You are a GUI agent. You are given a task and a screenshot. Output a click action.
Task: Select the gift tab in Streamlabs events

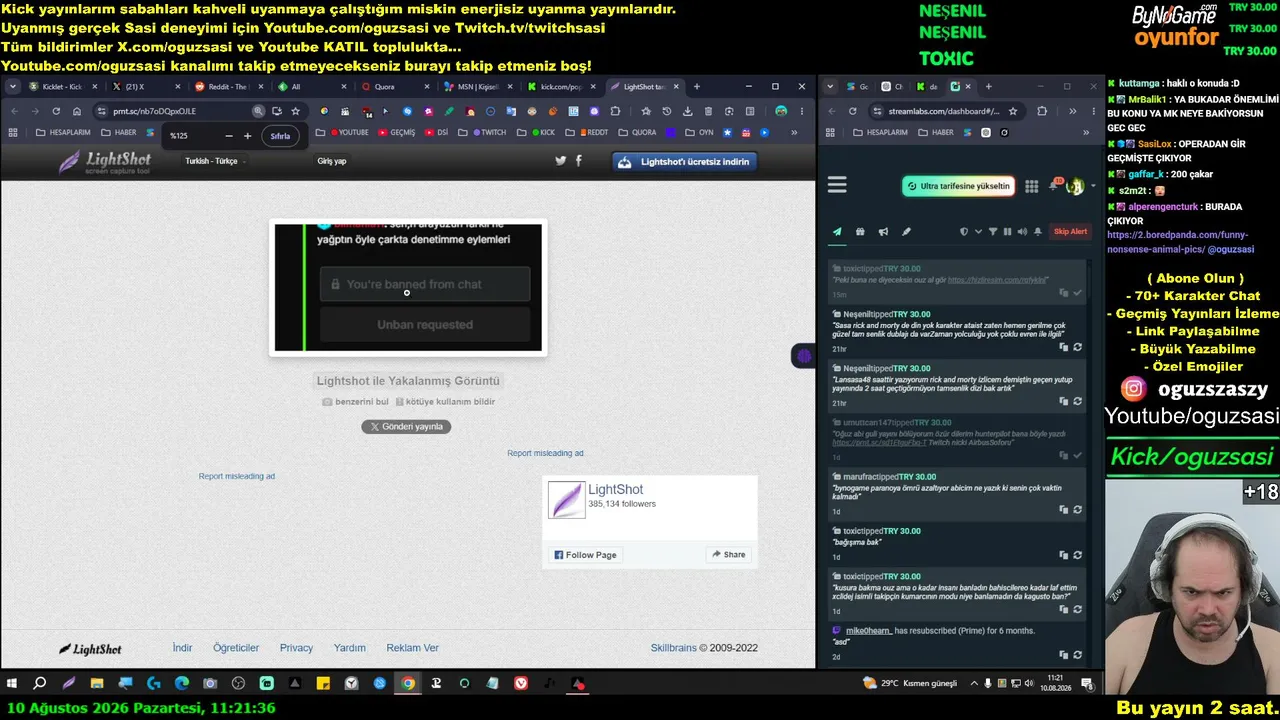(860, 232)
